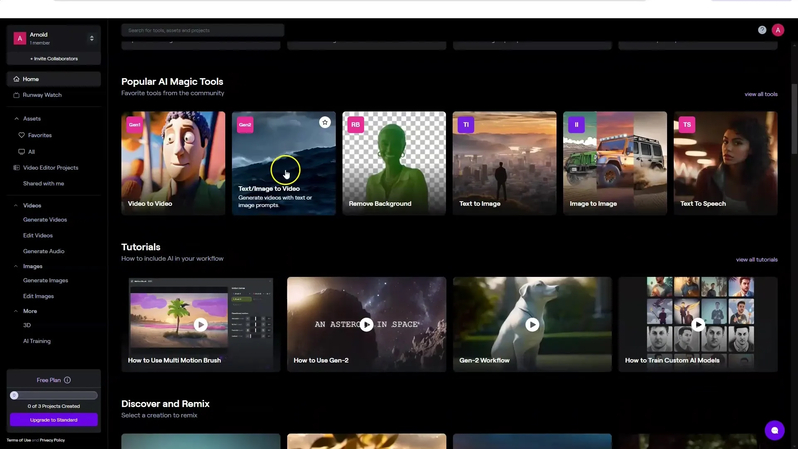The width and height of the screenshot is (798, 449).
Task: Open Runway Watch from the sidebar
Action: [x=42, y=95]
